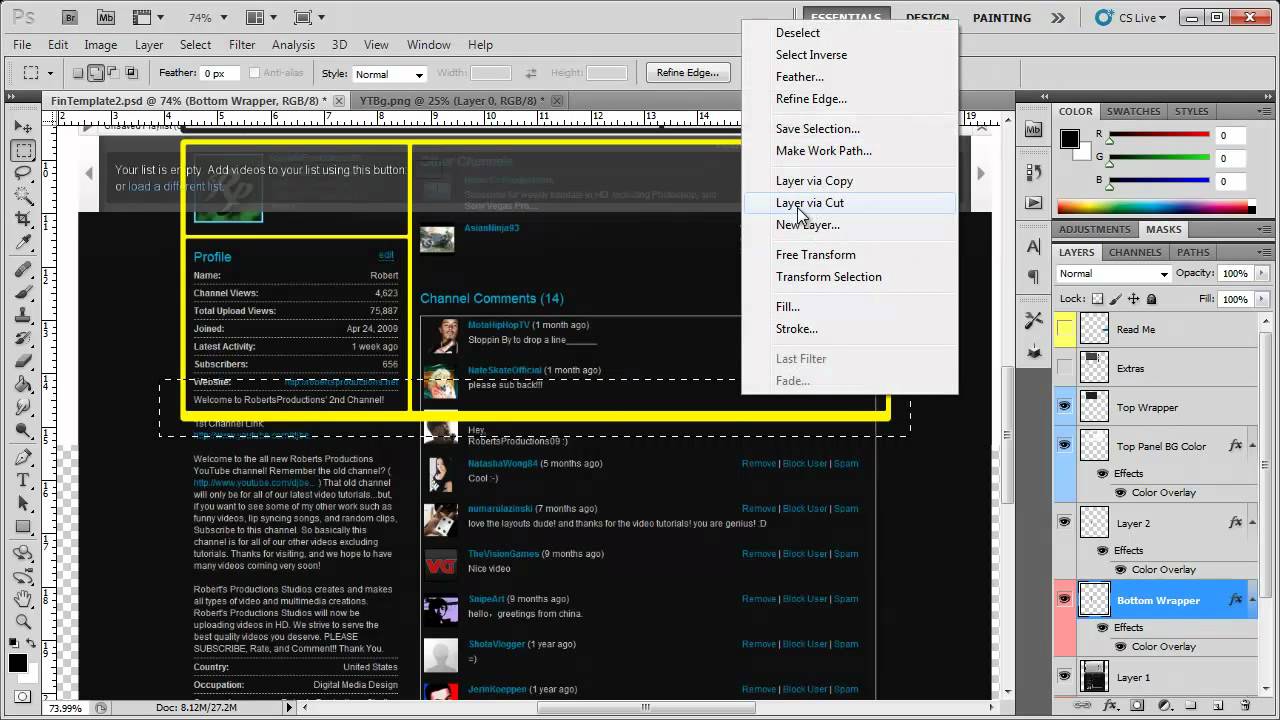Open the Paragraph panel icon

pyautogui.click(x=1034, y=276)
